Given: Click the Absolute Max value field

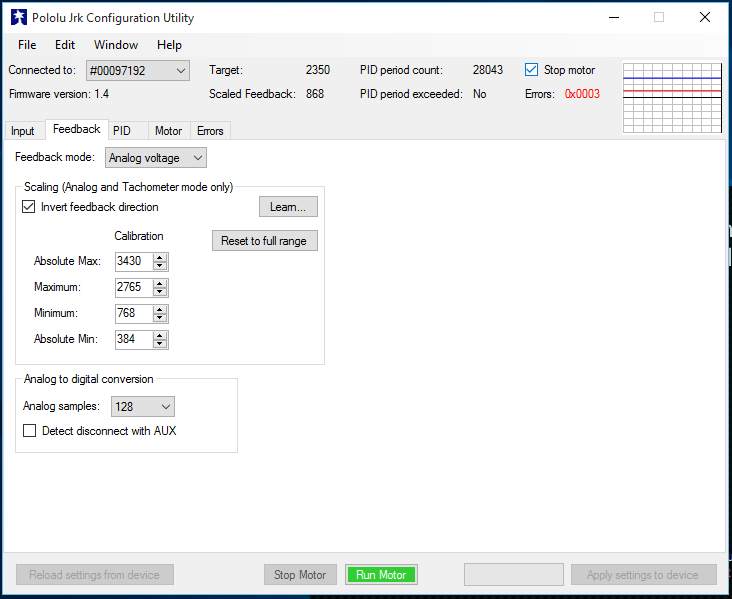Looking at the screenshot, I should click(134, 261).
